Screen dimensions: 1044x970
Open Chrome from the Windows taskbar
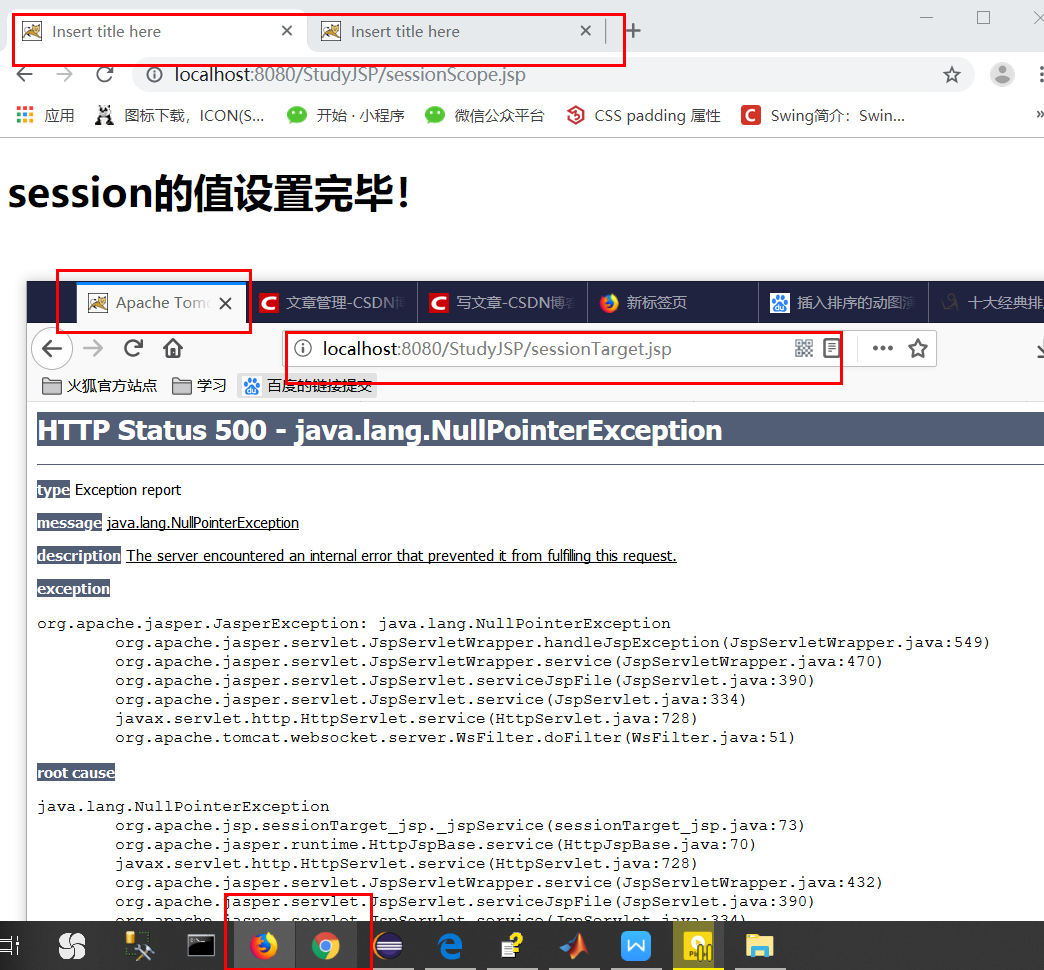pos(326,946)
